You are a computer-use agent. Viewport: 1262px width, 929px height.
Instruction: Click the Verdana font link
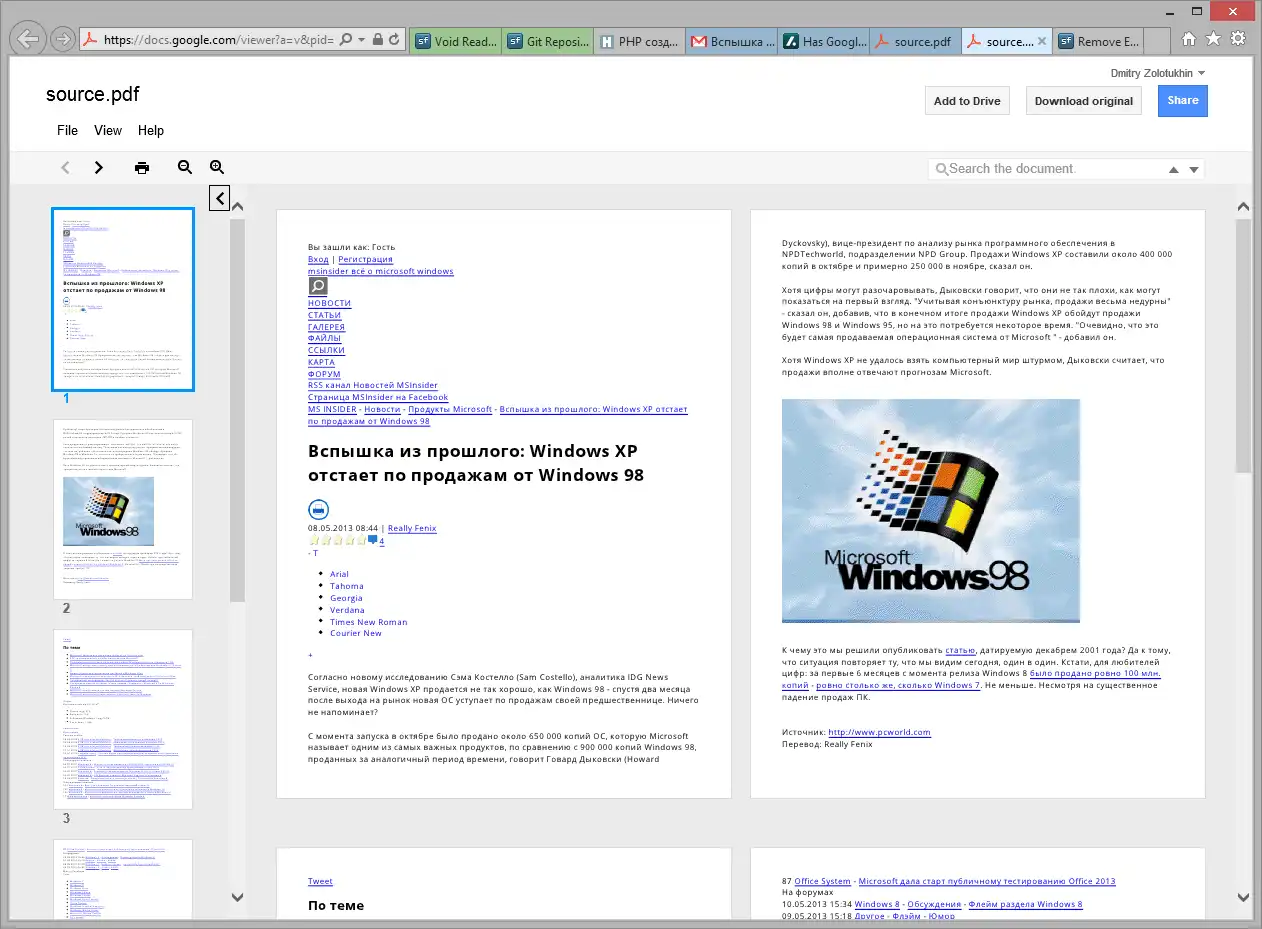tap(347, 610)
